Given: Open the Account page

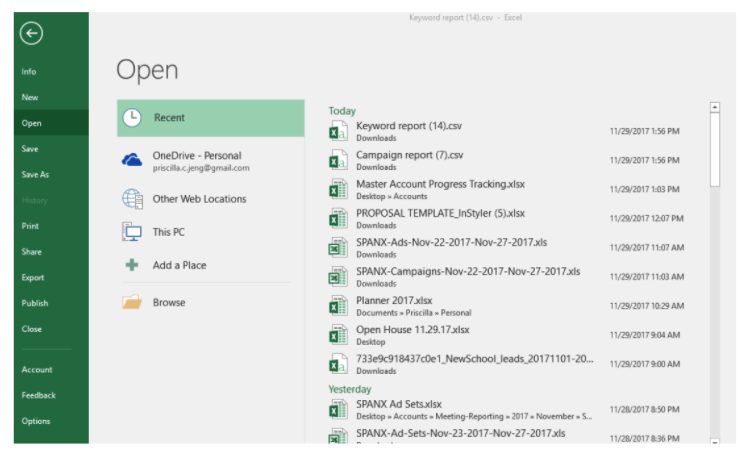Looking at the screenshot, I should 51,369.
